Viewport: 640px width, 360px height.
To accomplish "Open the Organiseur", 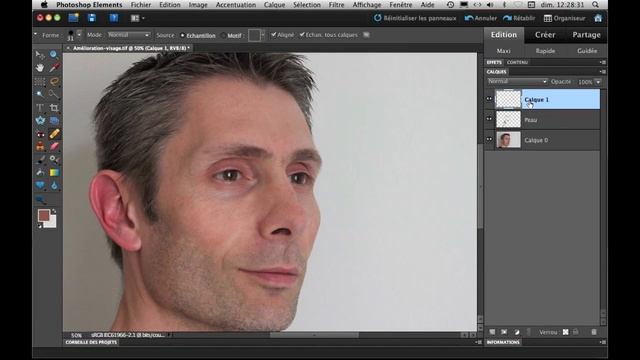I will 564,18.
